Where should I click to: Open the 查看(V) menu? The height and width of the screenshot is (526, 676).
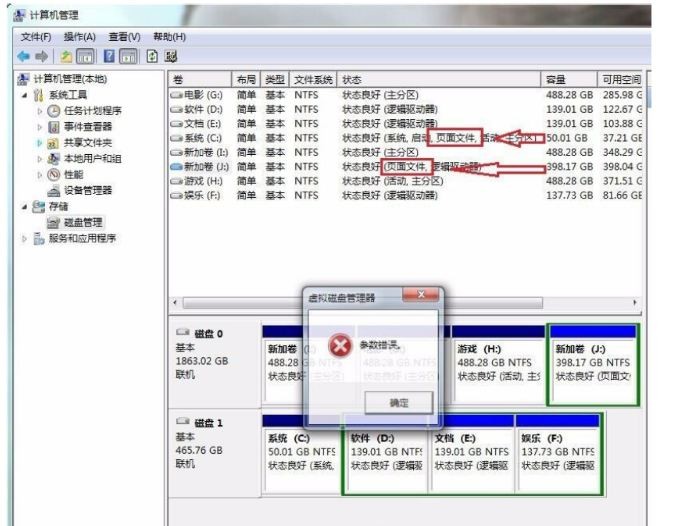click(x=124, y=37)
